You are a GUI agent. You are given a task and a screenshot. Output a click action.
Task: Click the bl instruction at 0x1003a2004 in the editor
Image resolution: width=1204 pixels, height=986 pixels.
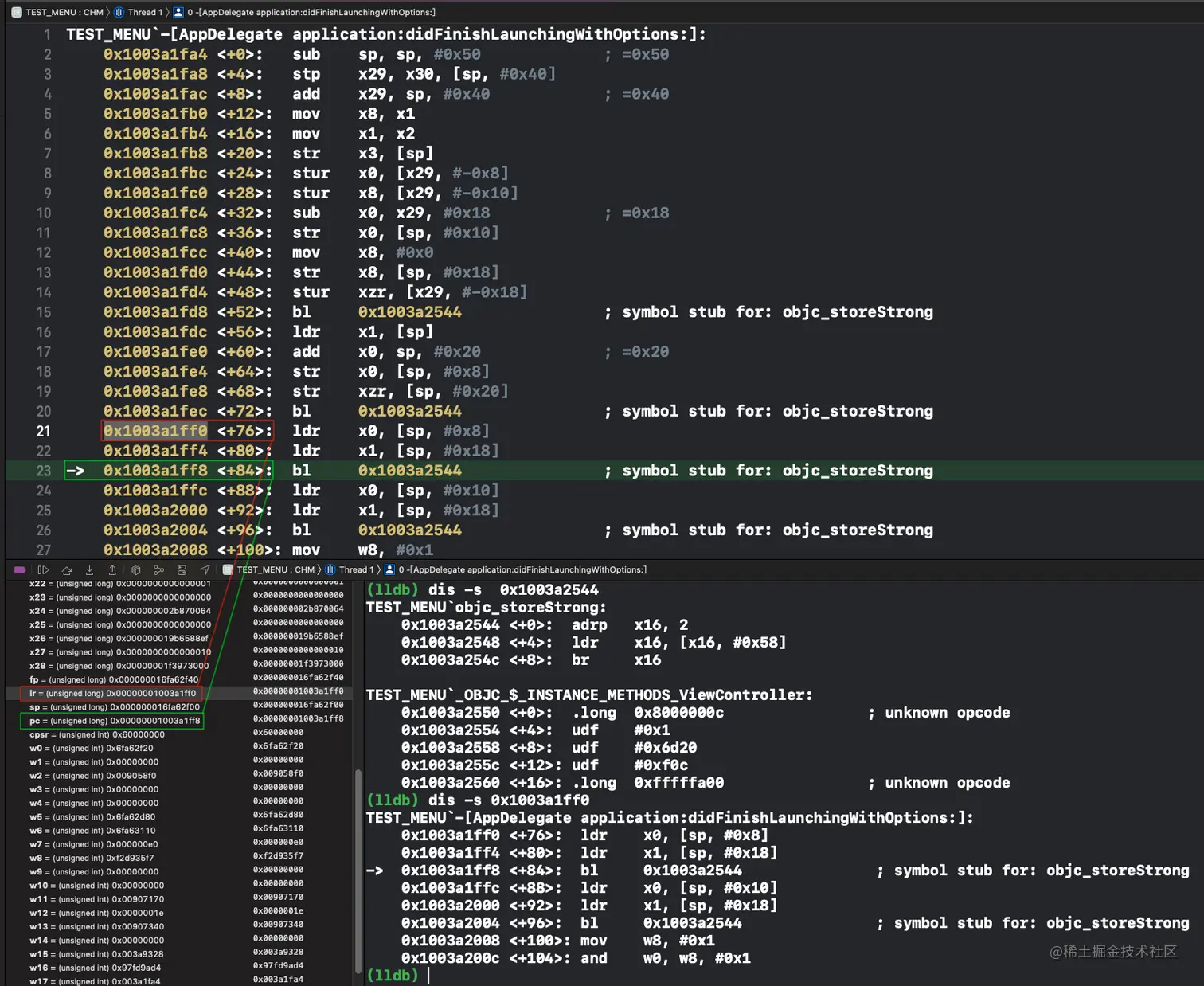point(518,530)
